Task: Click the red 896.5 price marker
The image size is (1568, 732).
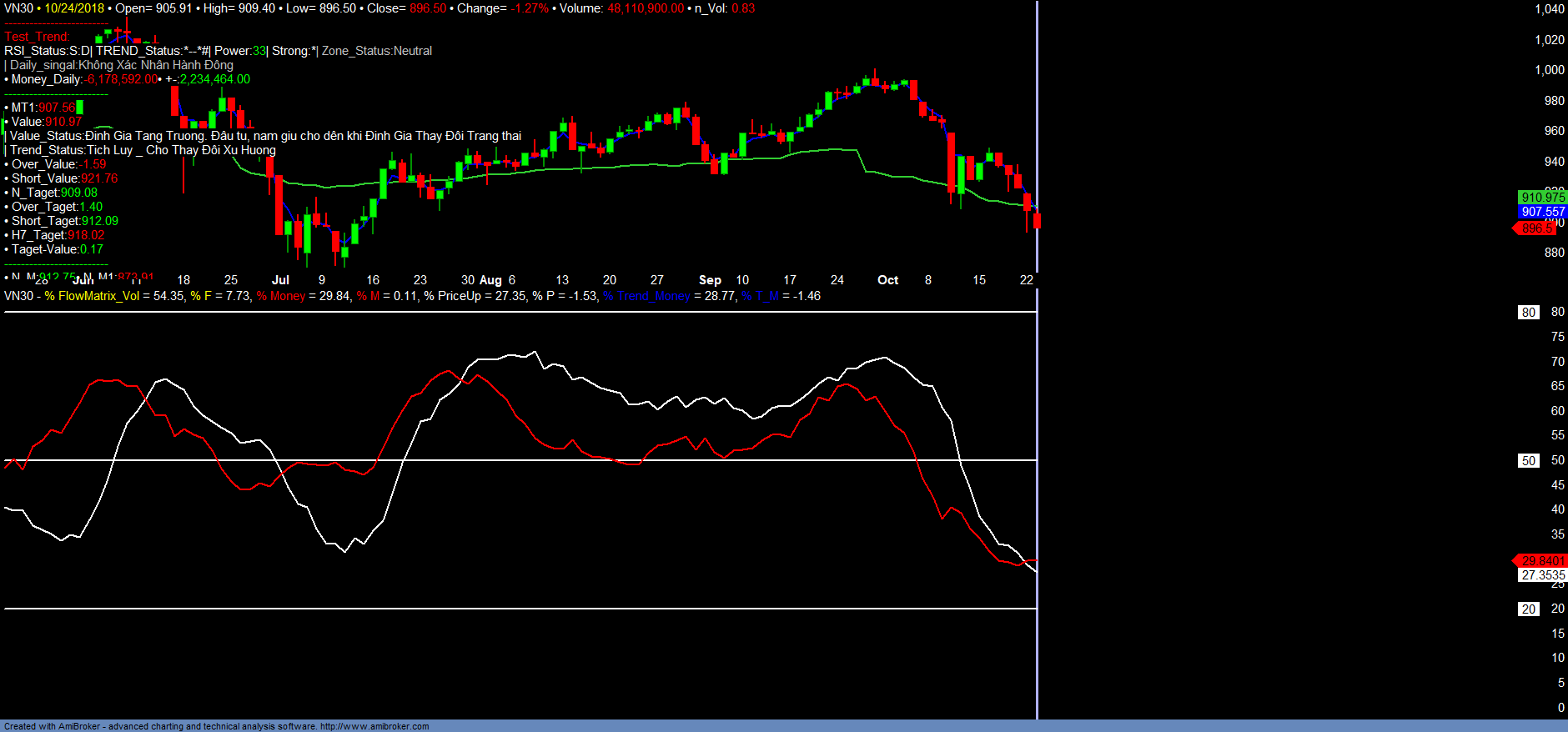Action: (x=1540, y=228)
